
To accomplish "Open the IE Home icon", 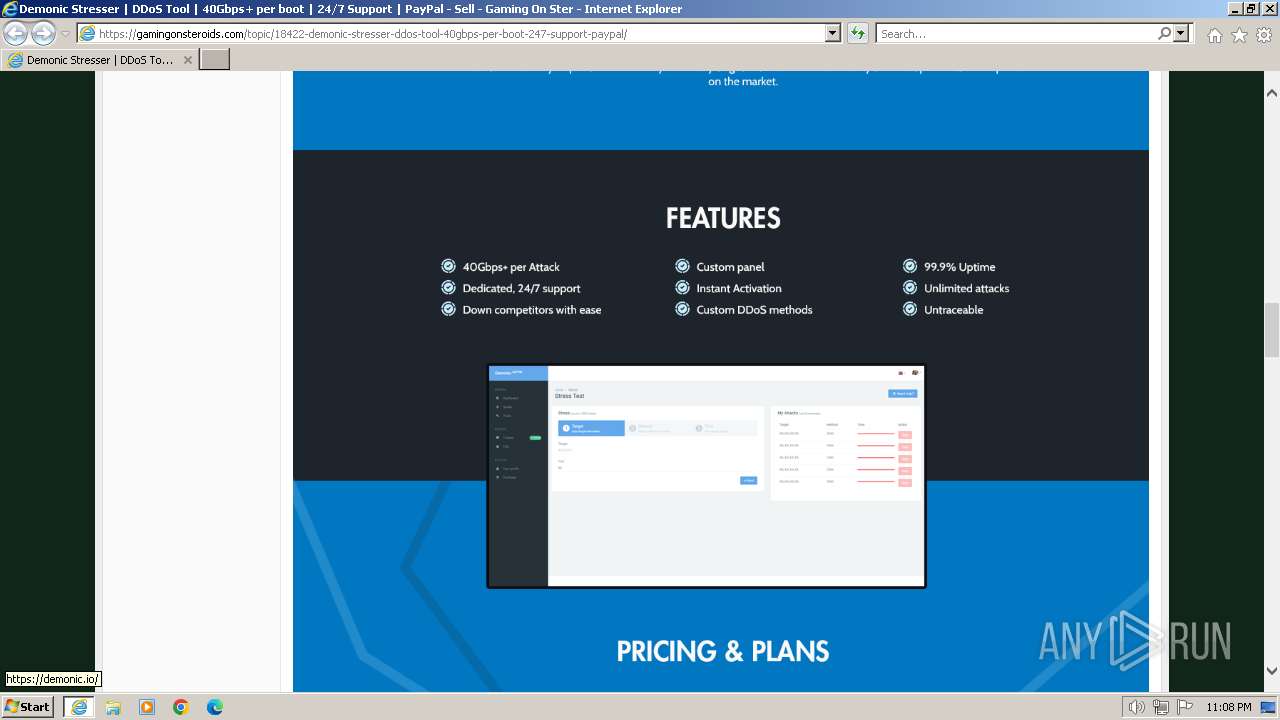I will (1214, 35).
